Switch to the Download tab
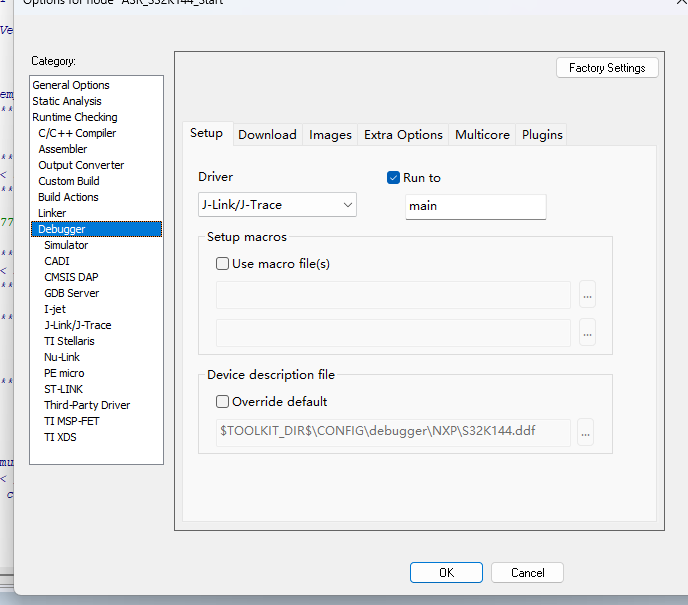Image resolution: width=688 pixels, height=605 pixels. point(267,135)
